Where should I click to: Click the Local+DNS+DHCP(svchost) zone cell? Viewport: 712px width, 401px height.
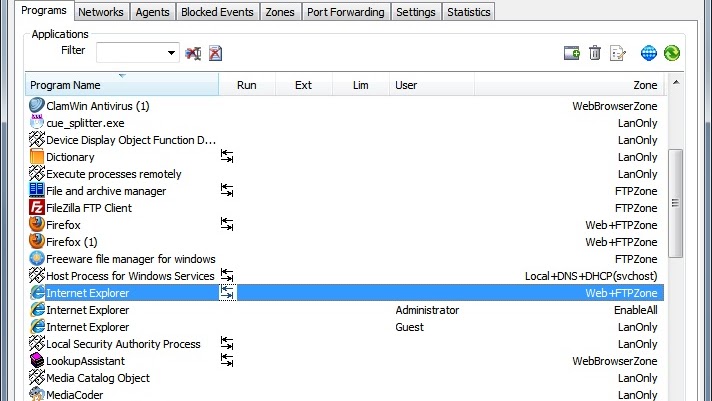591,276
